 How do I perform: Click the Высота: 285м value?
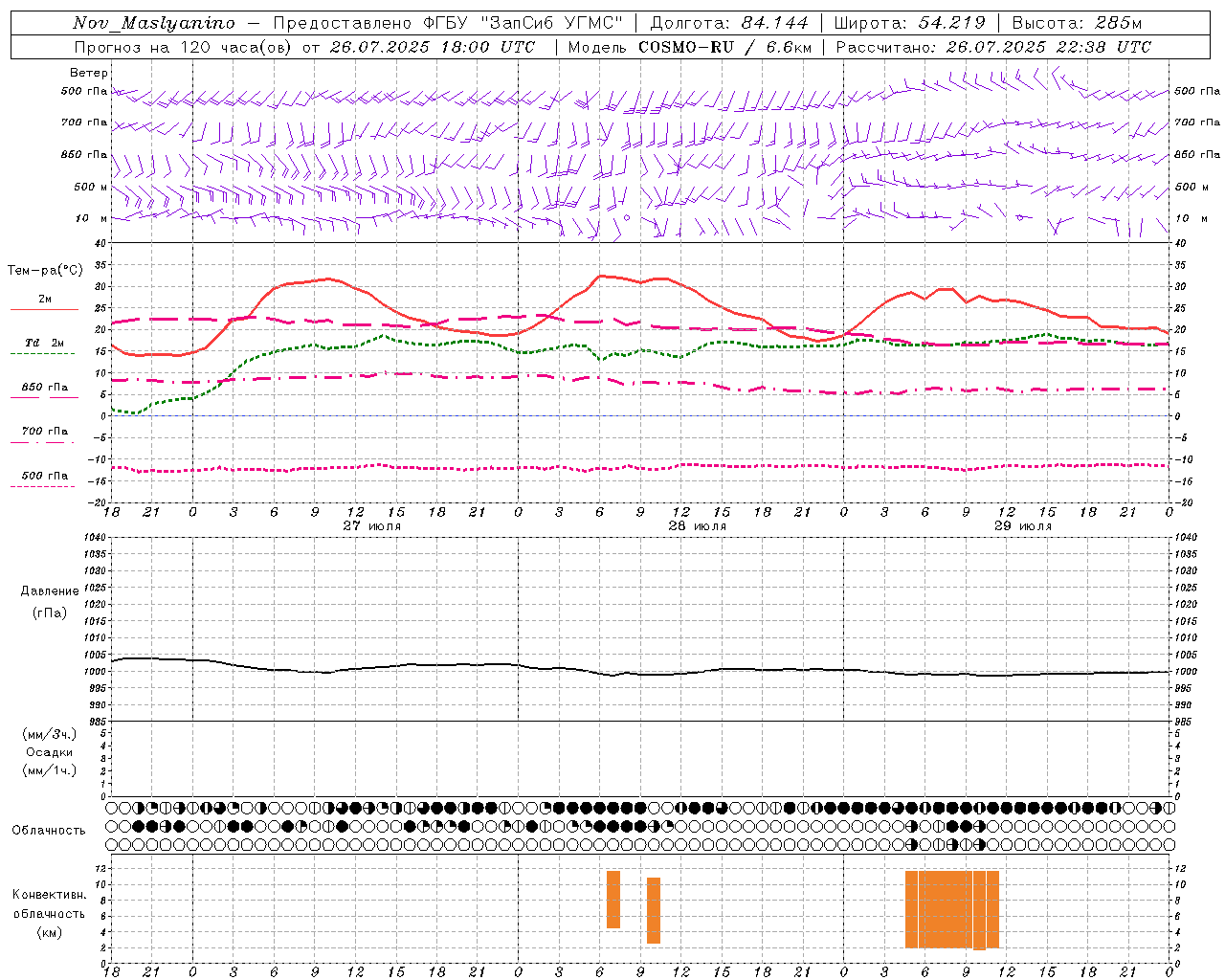pos(1077,23)
